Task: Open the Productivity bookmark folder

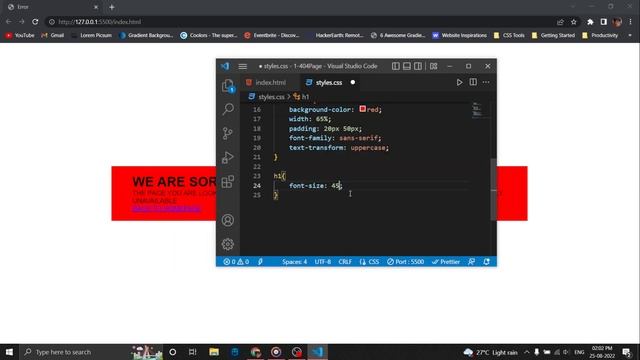Action: (600, 36)
